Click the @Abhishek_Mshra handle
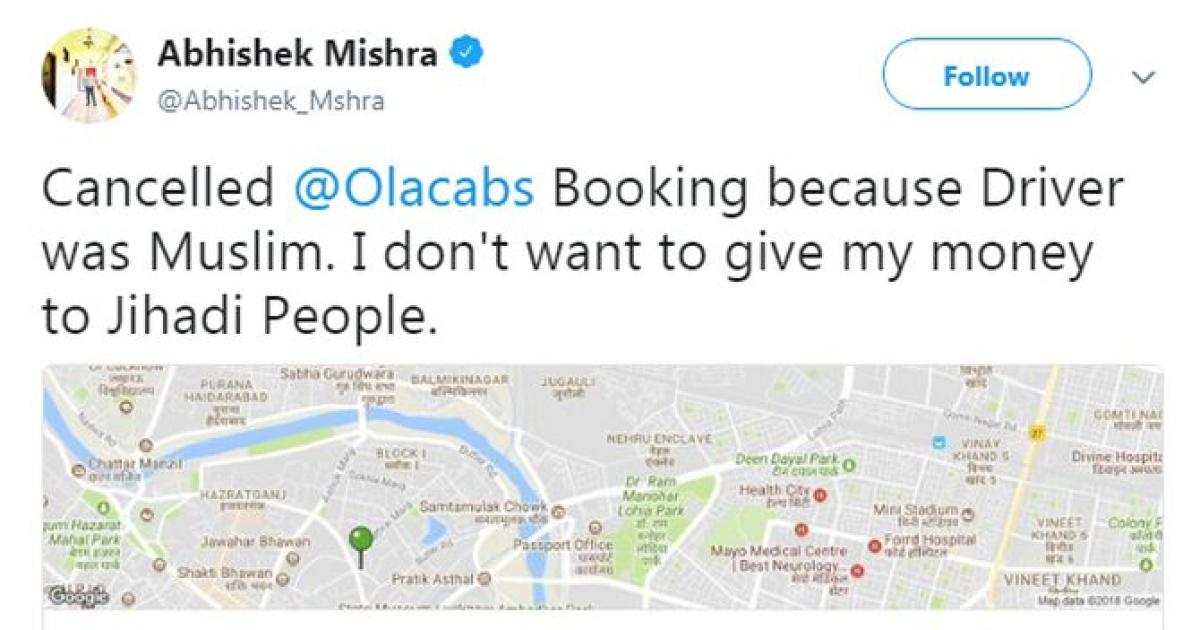The image size is (1200, 630). tap(270, 101)
